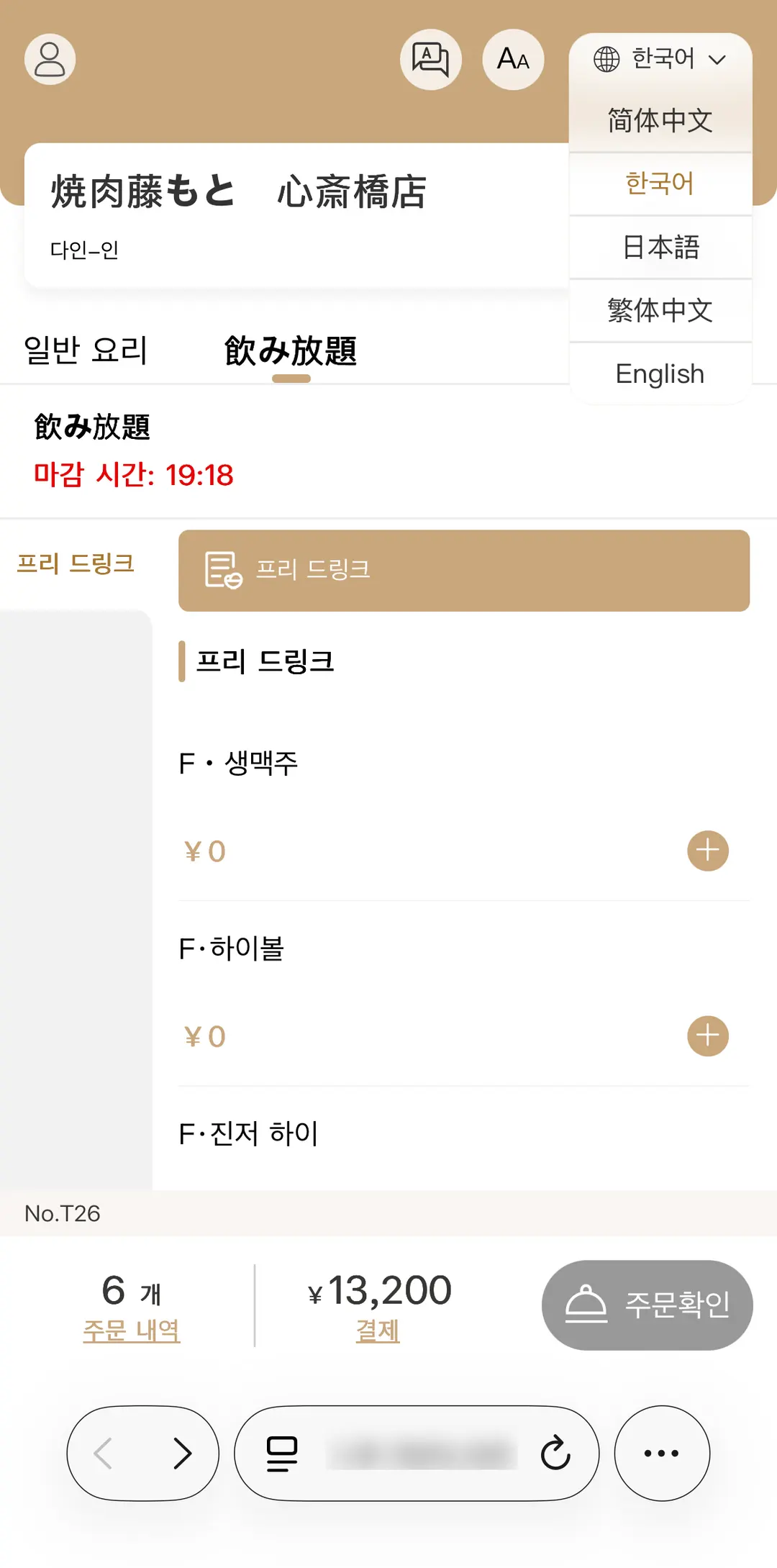777x1568 pixels.
Task: Go forward with the browser arrow
Action: pyautogui.click(x=183, y=1453)
